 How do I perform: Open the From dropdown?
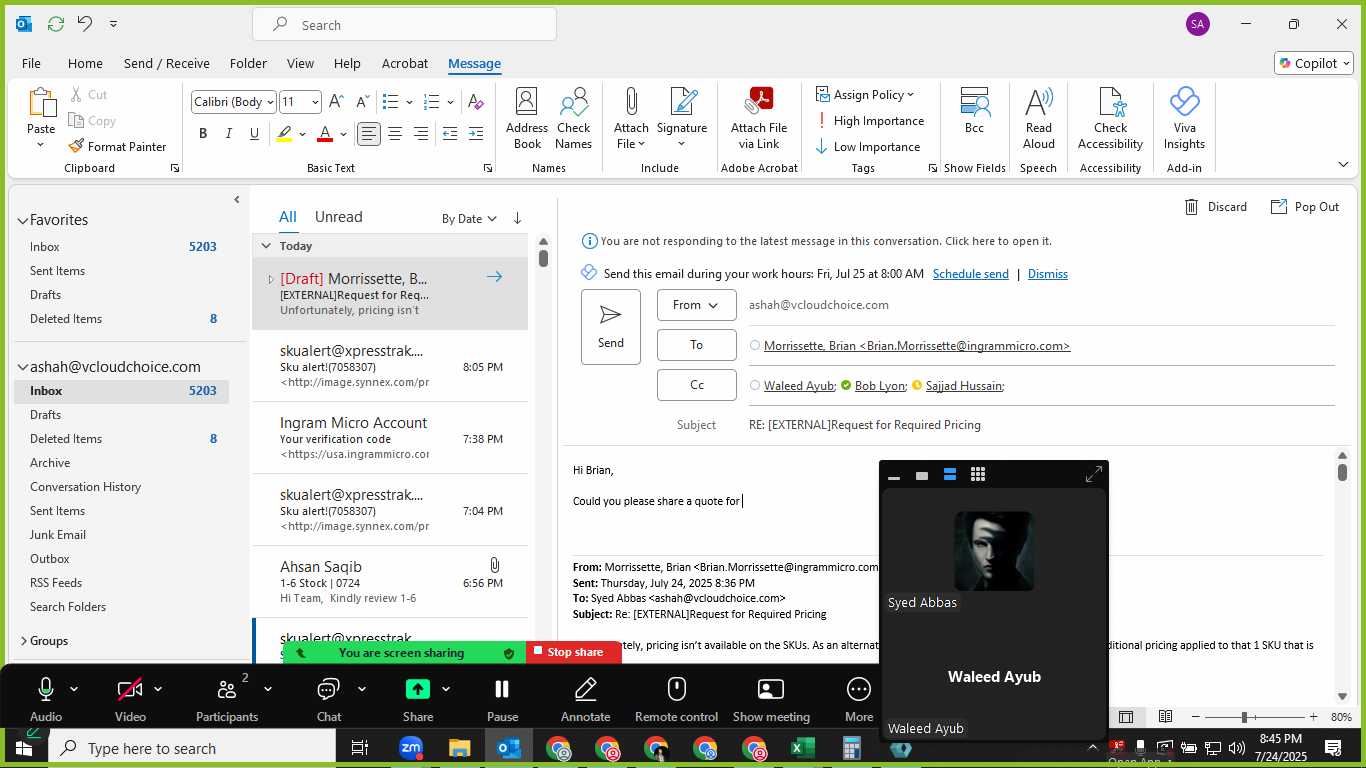(697, 305)
